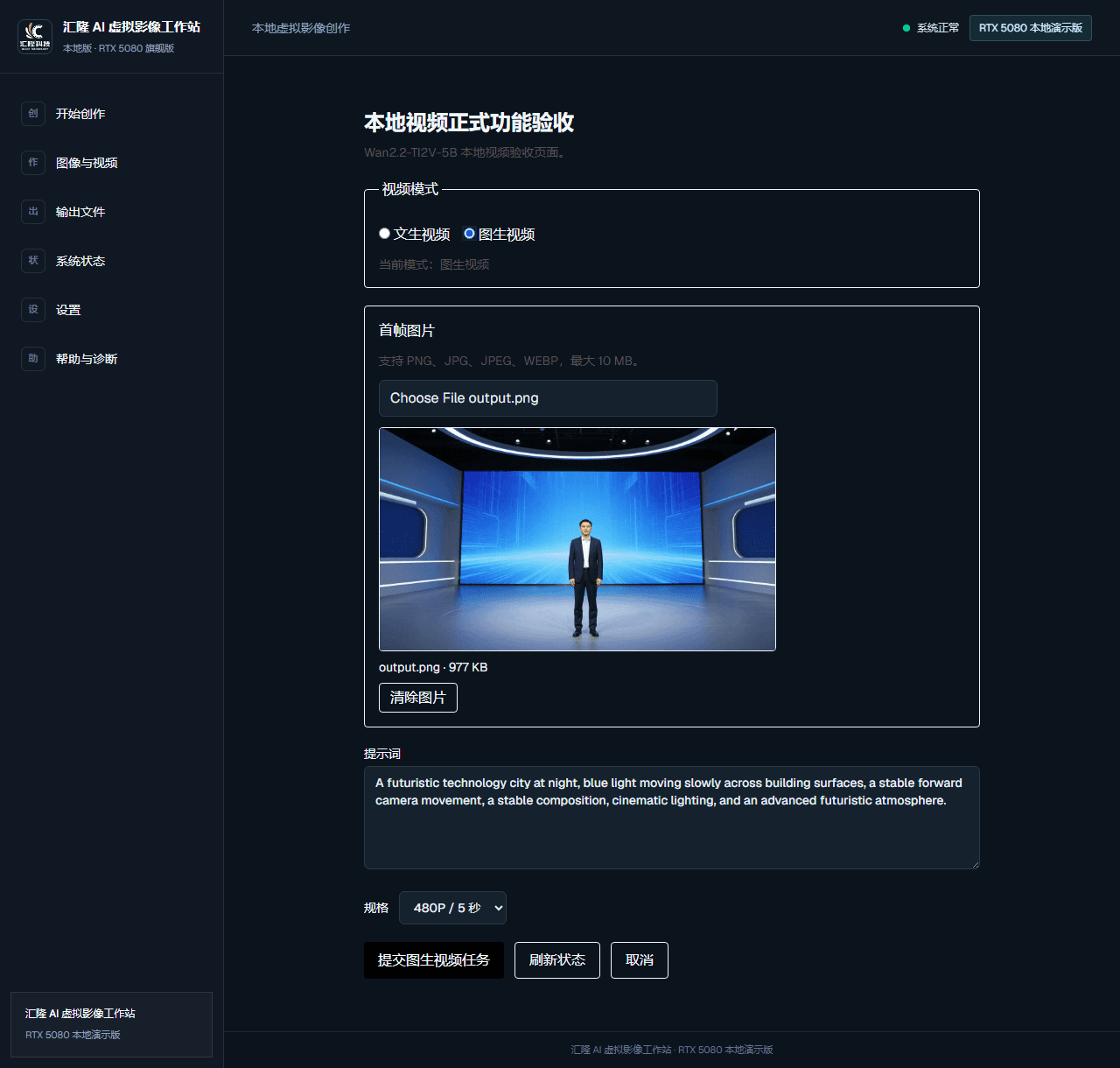View 系统状态 page

point(111,261)
